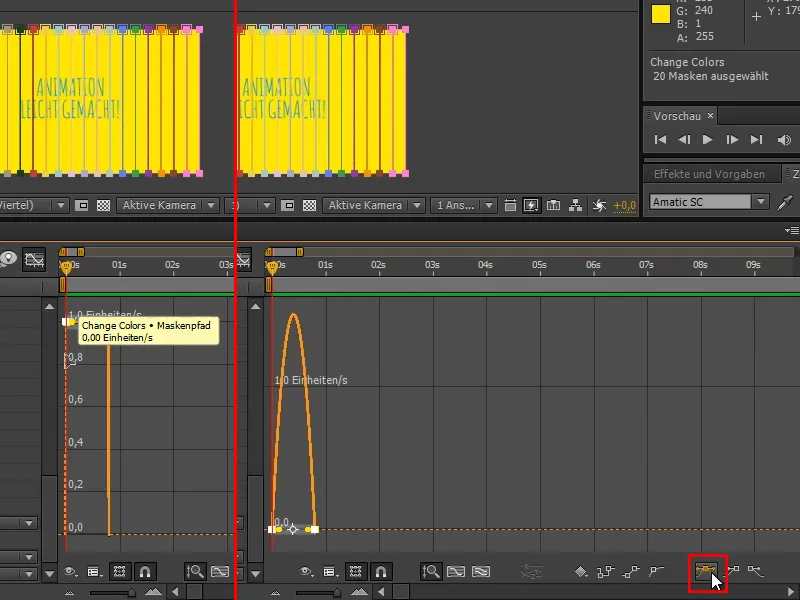Viewport: 800px width, 600px height.
Task: Click the yellow color swatch in Info panel
Action: [x=661, y=14]
